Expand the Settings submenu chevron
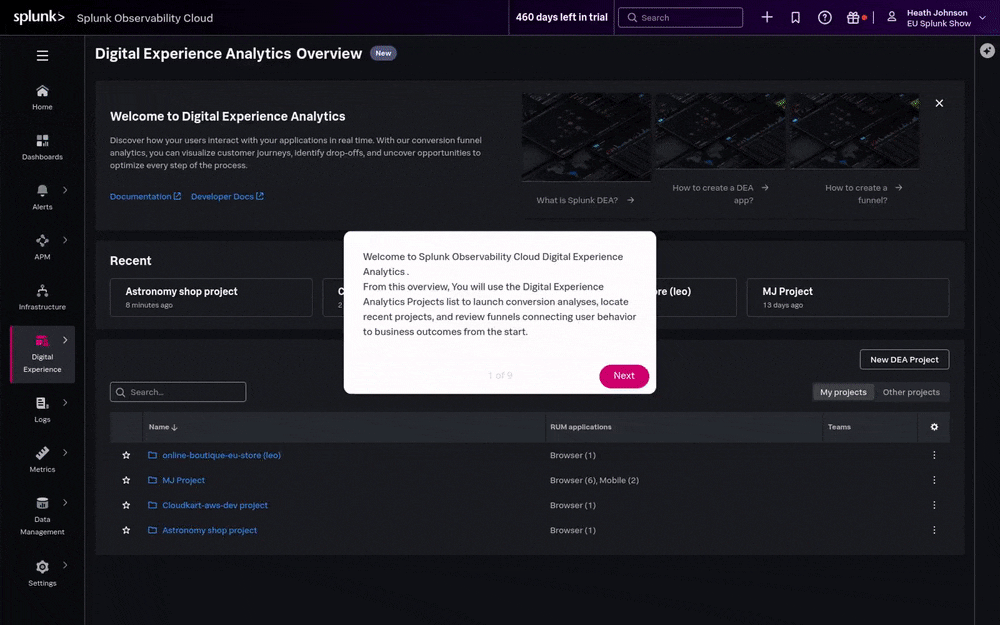The width and height of the screenshot is (1000, 625). 65,565
